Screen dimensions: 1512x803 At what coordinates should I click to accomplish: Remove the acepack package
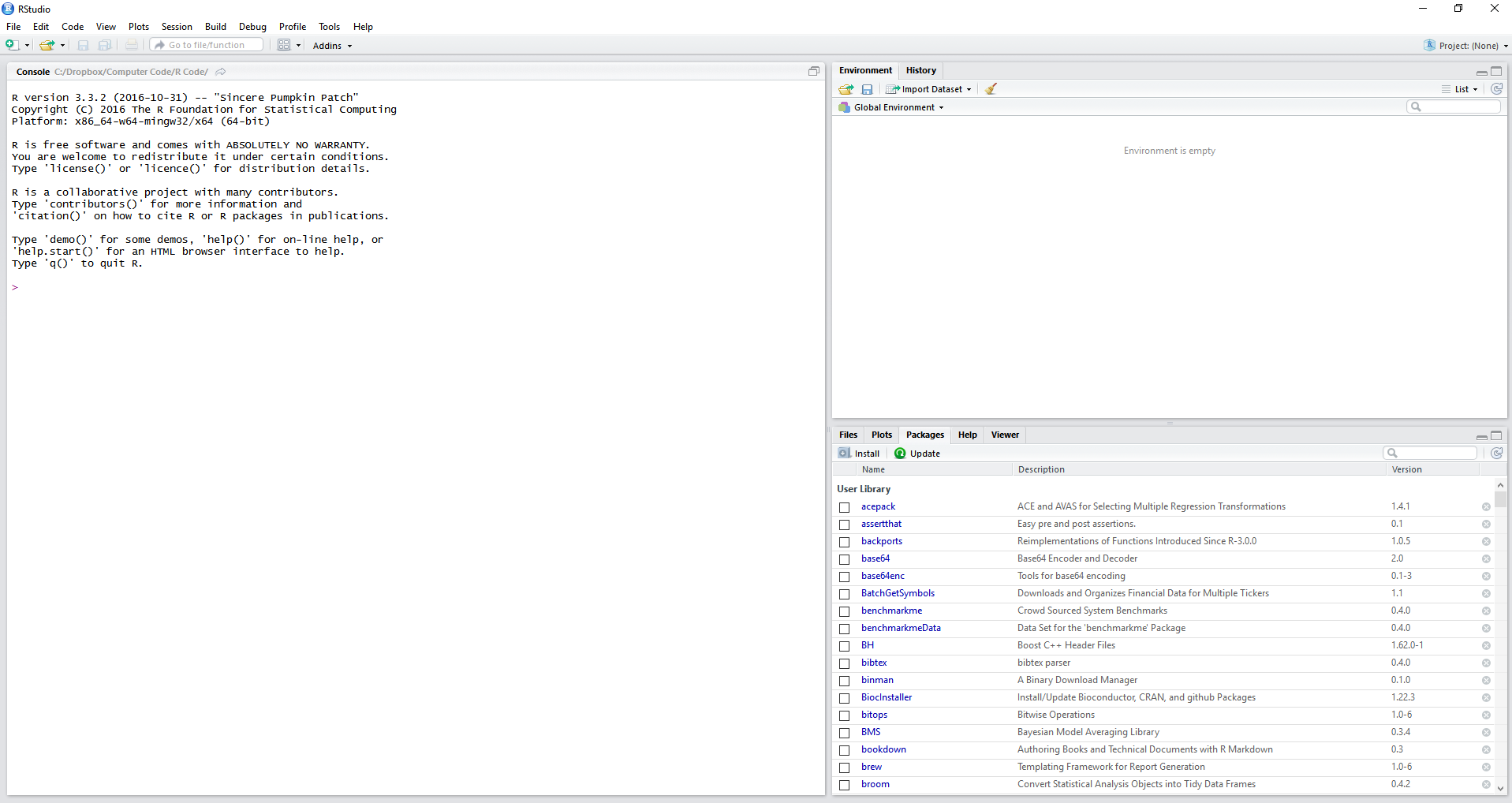tap(1485, 506)
